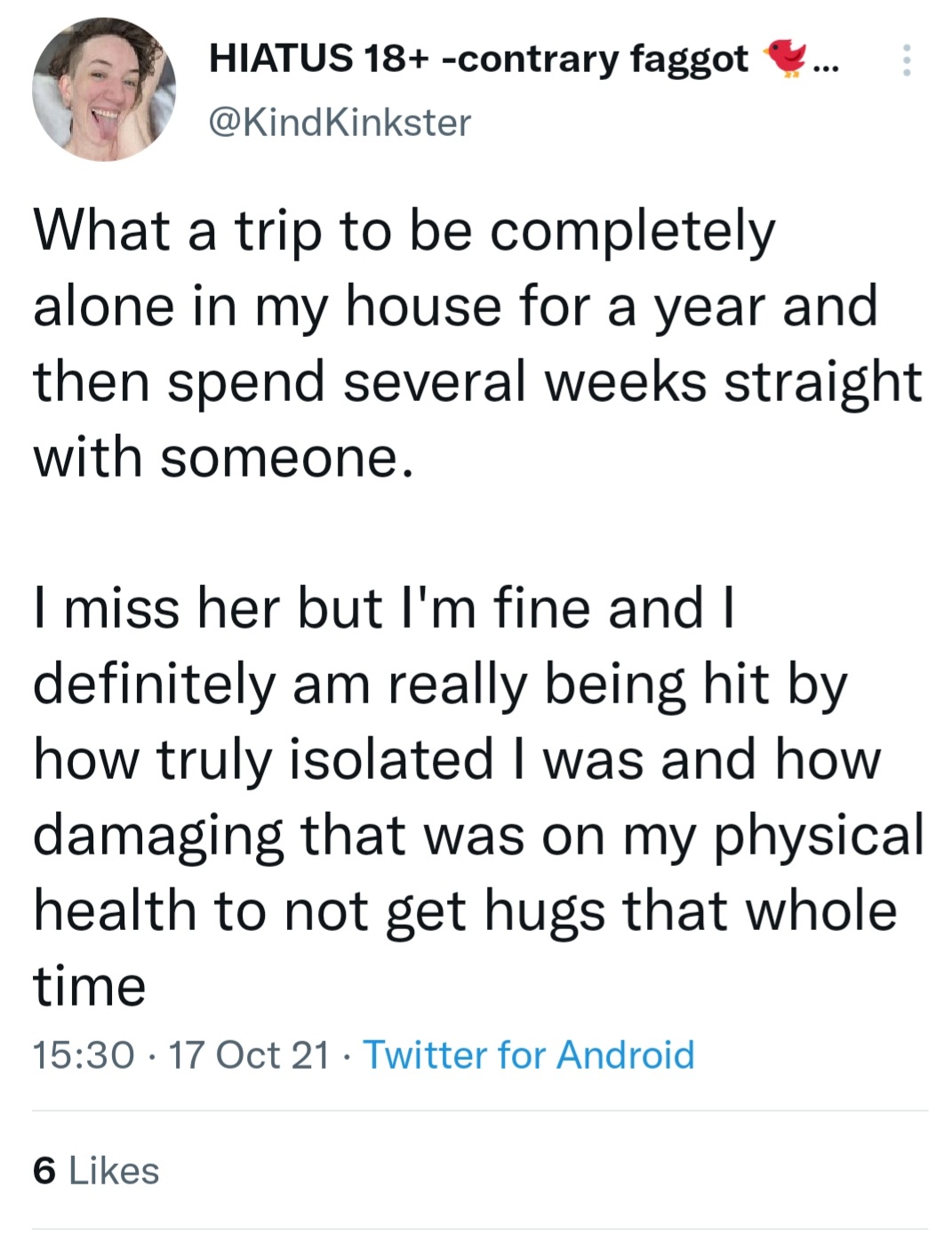View the 6 Likes list

(x=96, y=1171)
